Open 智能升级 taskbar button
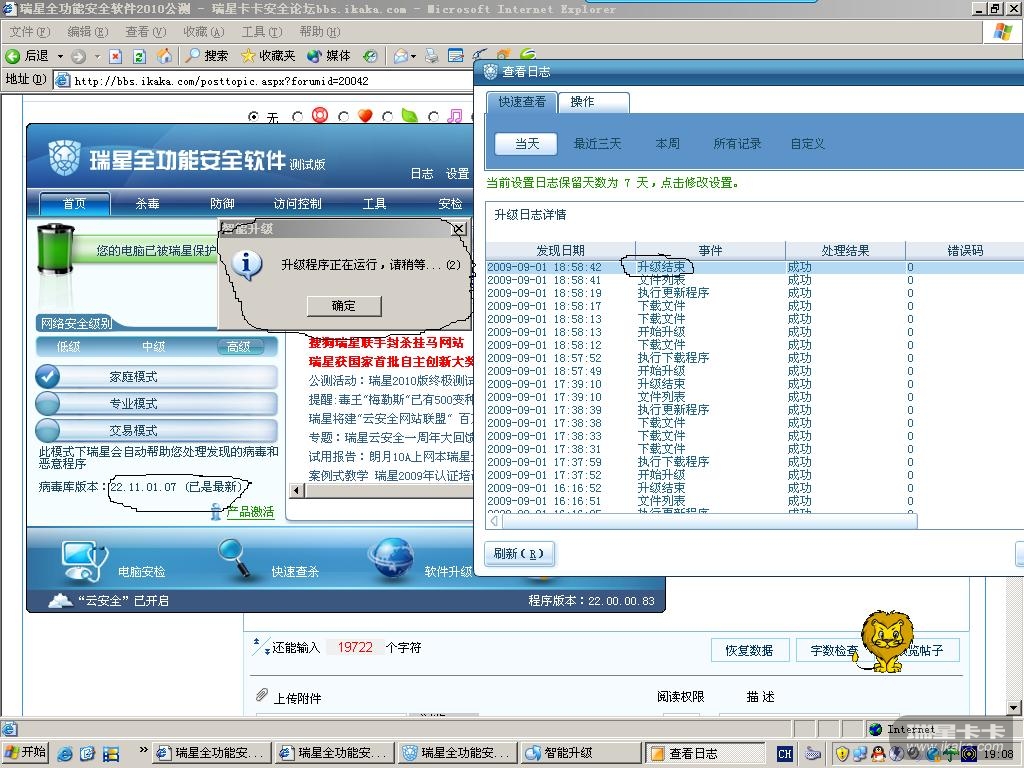 (x=581, y=753)
